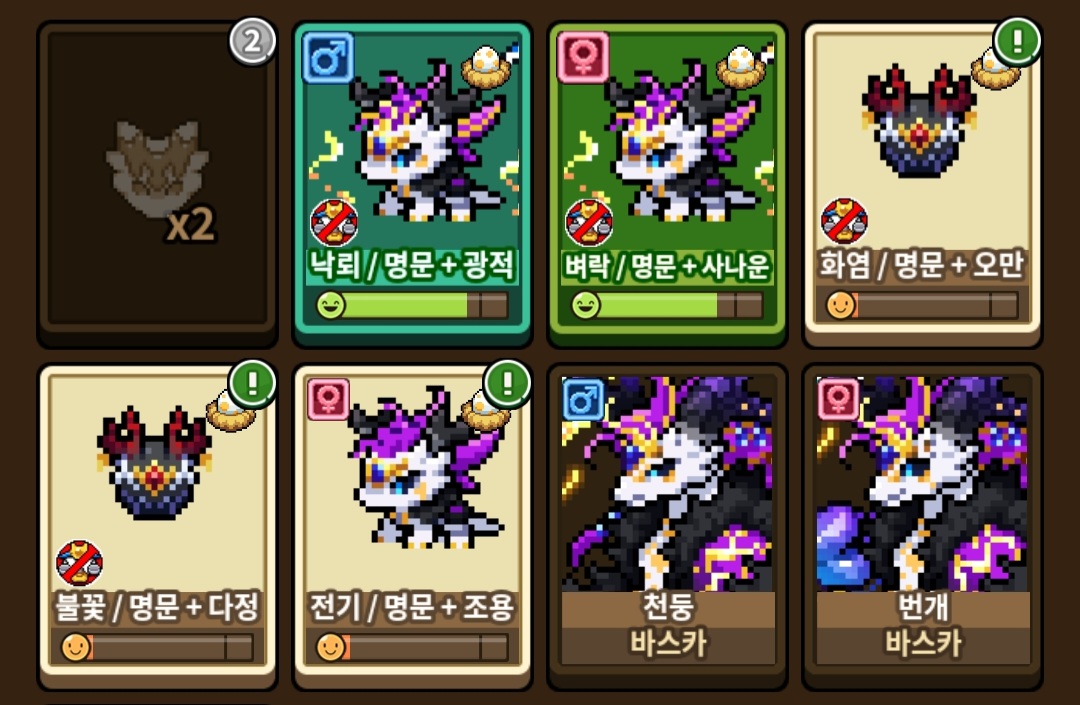Click the 화염 / 명문 + 오만 label
Screen dimensions: 1080x705
(x=922, y=264)
